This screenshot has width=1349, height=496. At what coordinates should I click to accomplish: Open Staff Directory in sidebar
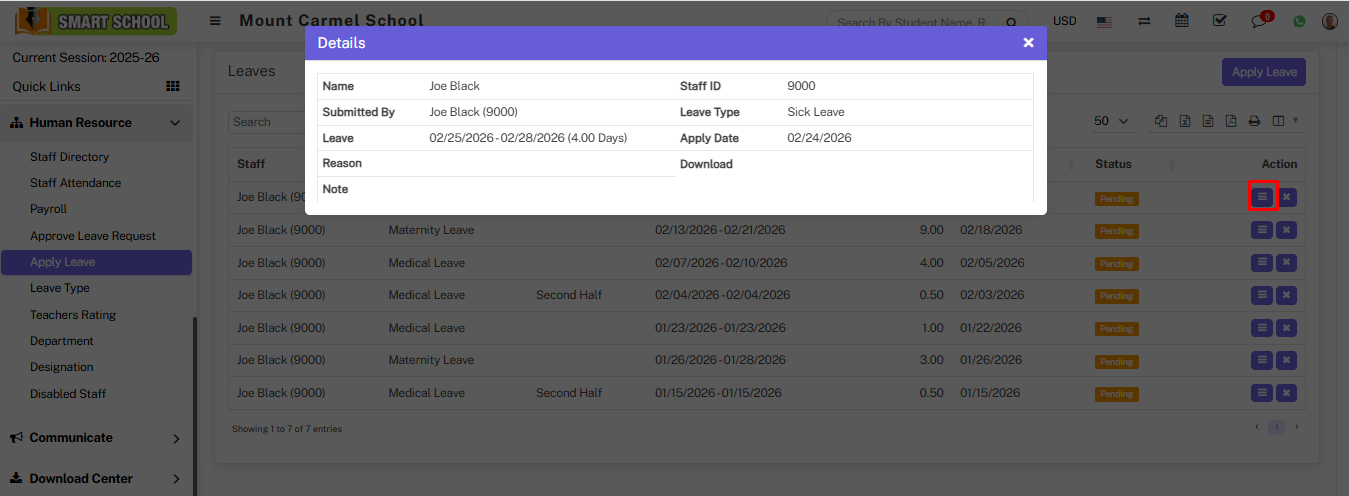pos(69,157)
